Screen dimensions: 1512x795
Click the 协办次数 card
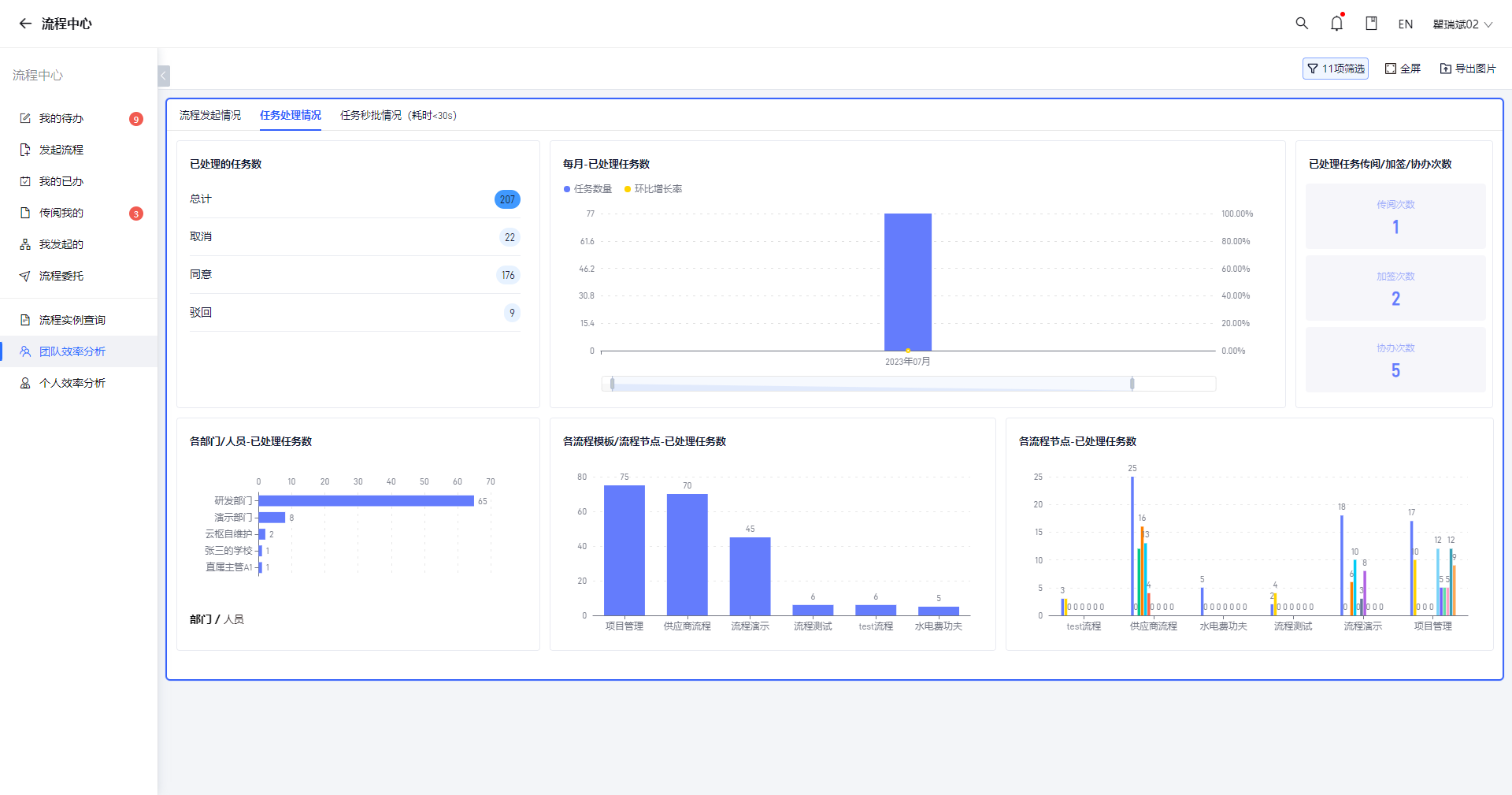click(1395, 359)
